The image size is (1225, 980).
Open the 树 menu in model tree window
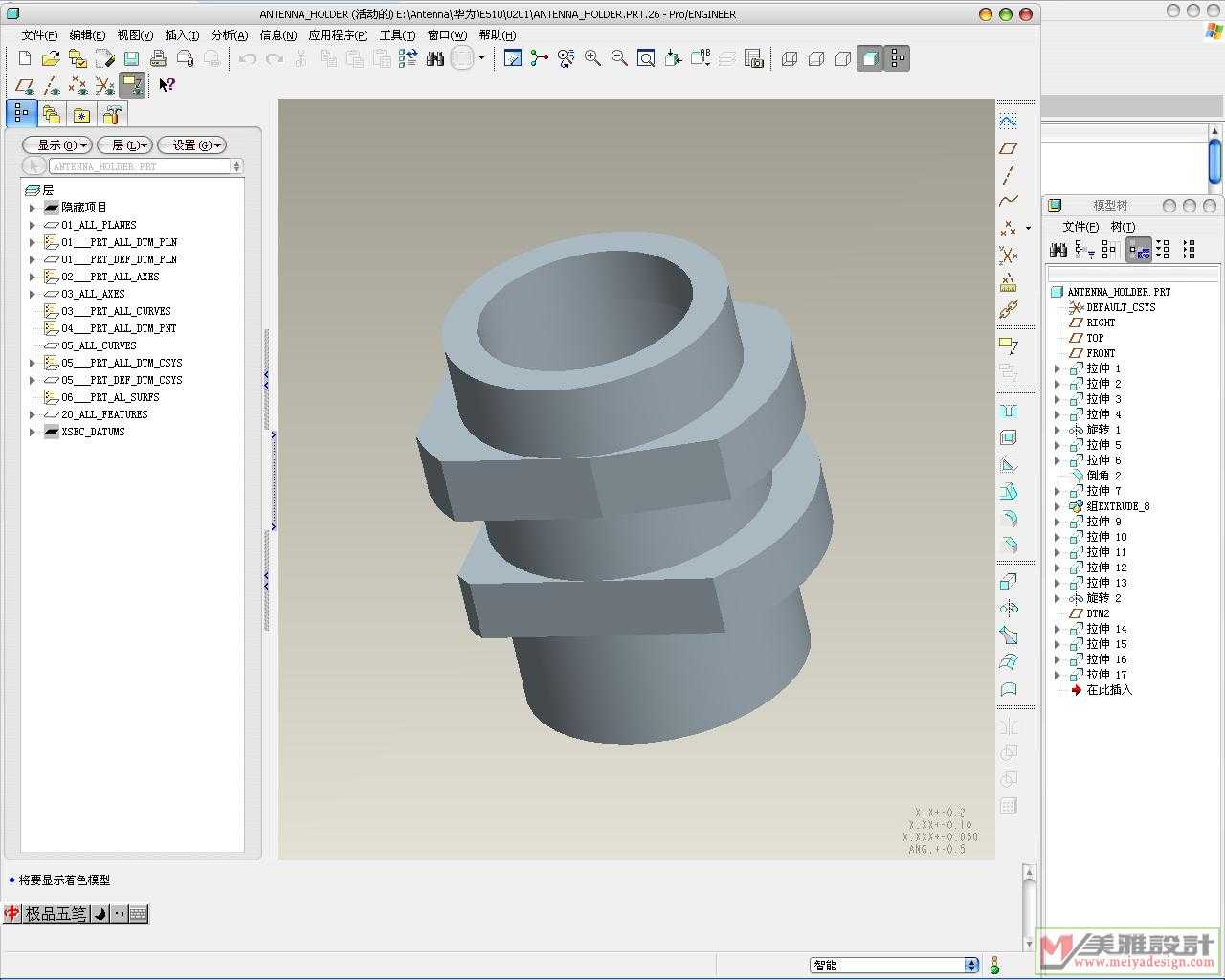1123,227
